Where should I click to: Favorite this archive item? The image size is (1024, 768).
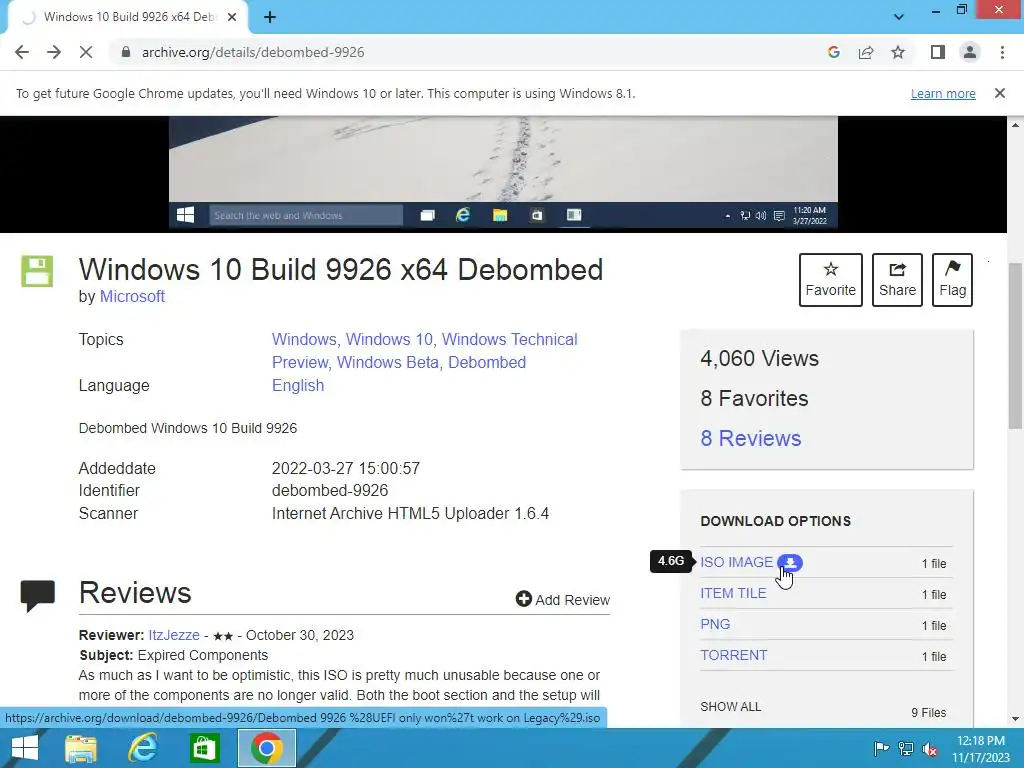pyautogui.click(x=831, y=280)
